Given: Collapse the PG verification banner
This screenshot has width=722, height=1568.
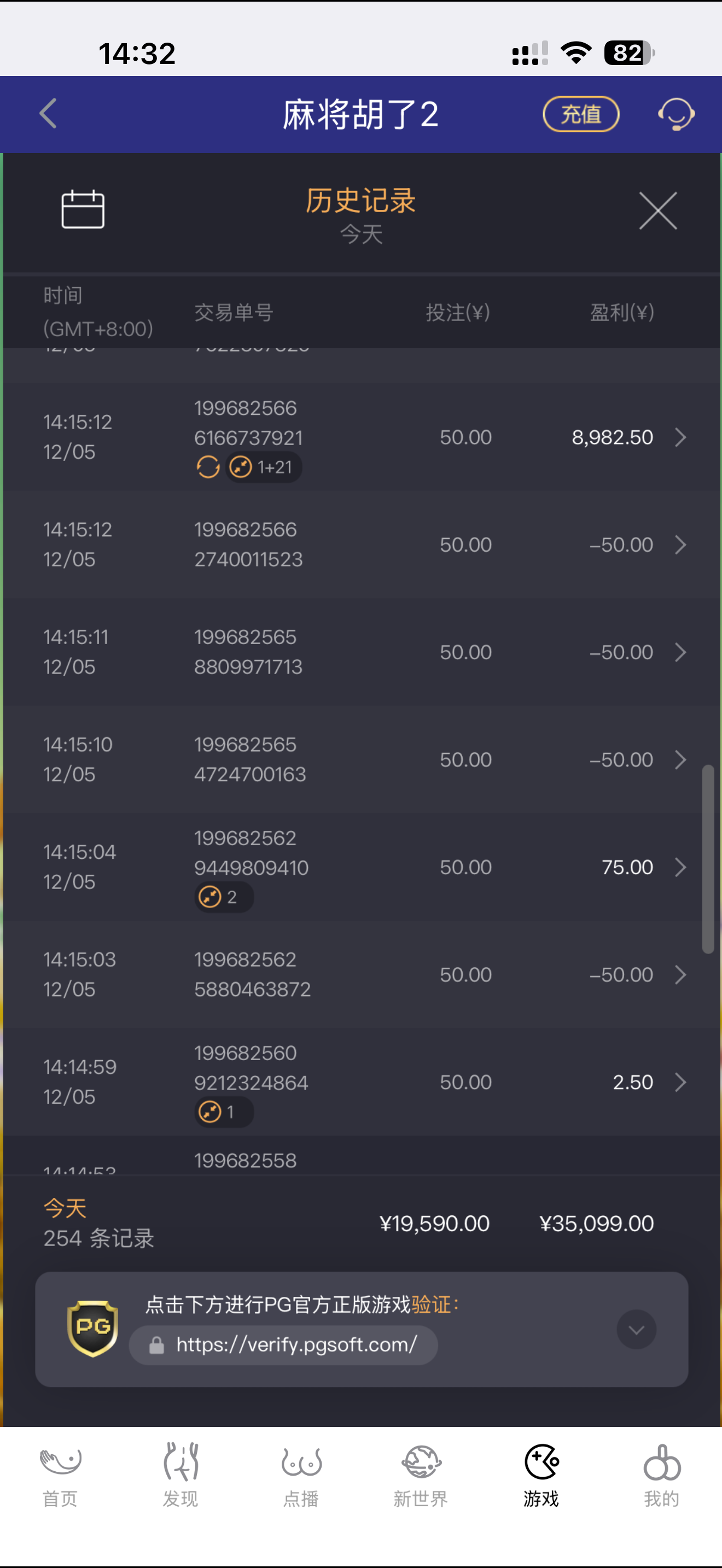Looking at the screenshot, I should 636,1330.
